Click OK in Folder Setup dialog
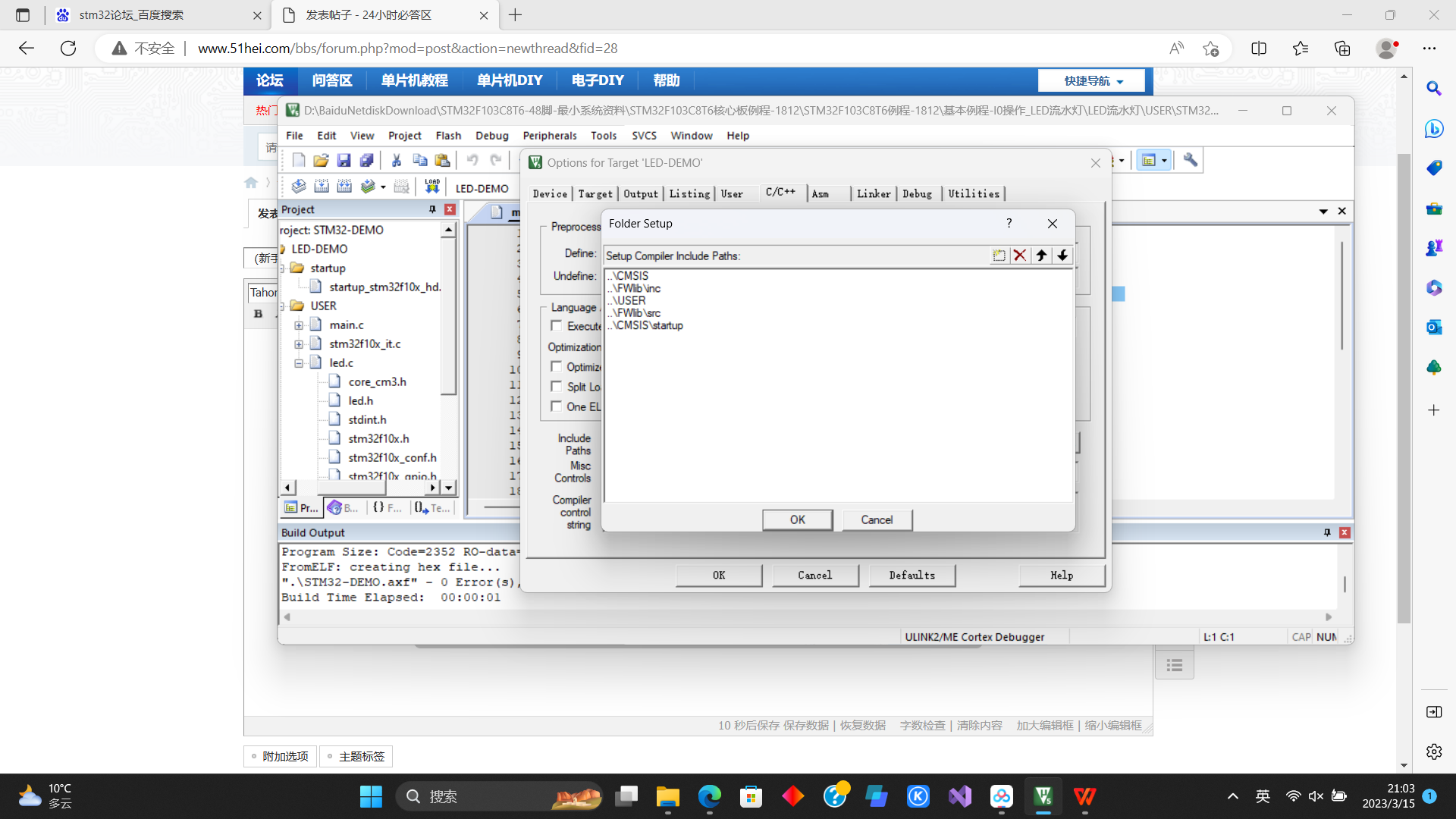This screenshot has width=1456, height=819. click(797, 519)
